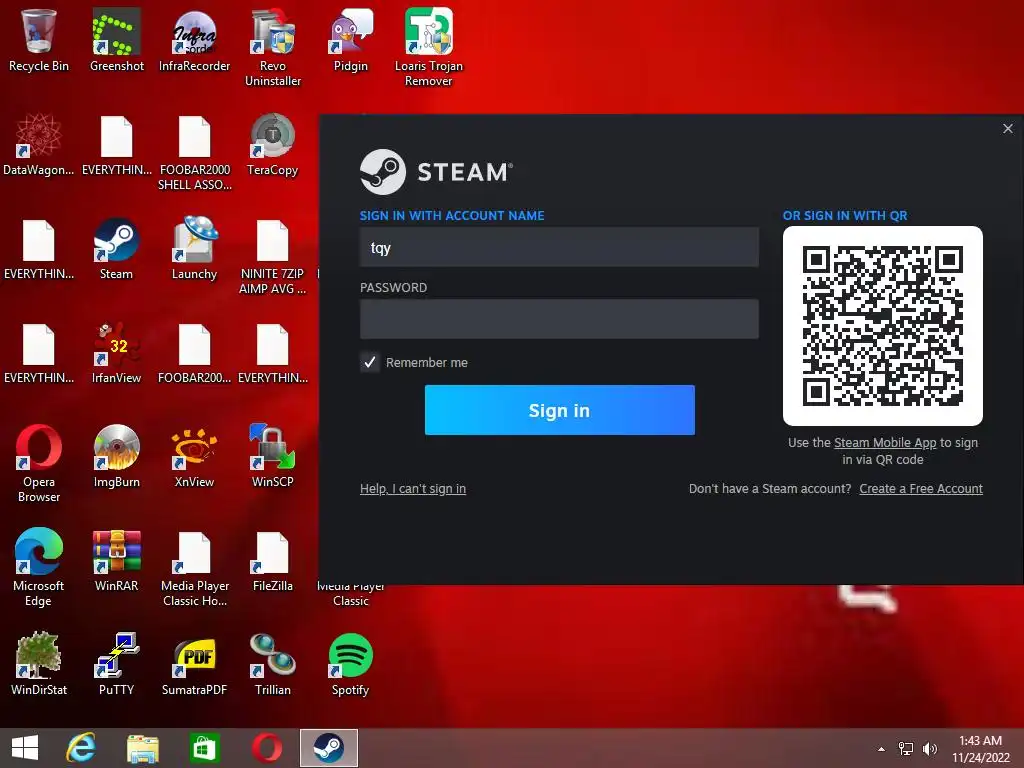Image resolution: width=1024 pixels, height=768 pixels.
Task: Close the Steam sign-in window
Action: pyautogui.click(x=1008, y=129)
